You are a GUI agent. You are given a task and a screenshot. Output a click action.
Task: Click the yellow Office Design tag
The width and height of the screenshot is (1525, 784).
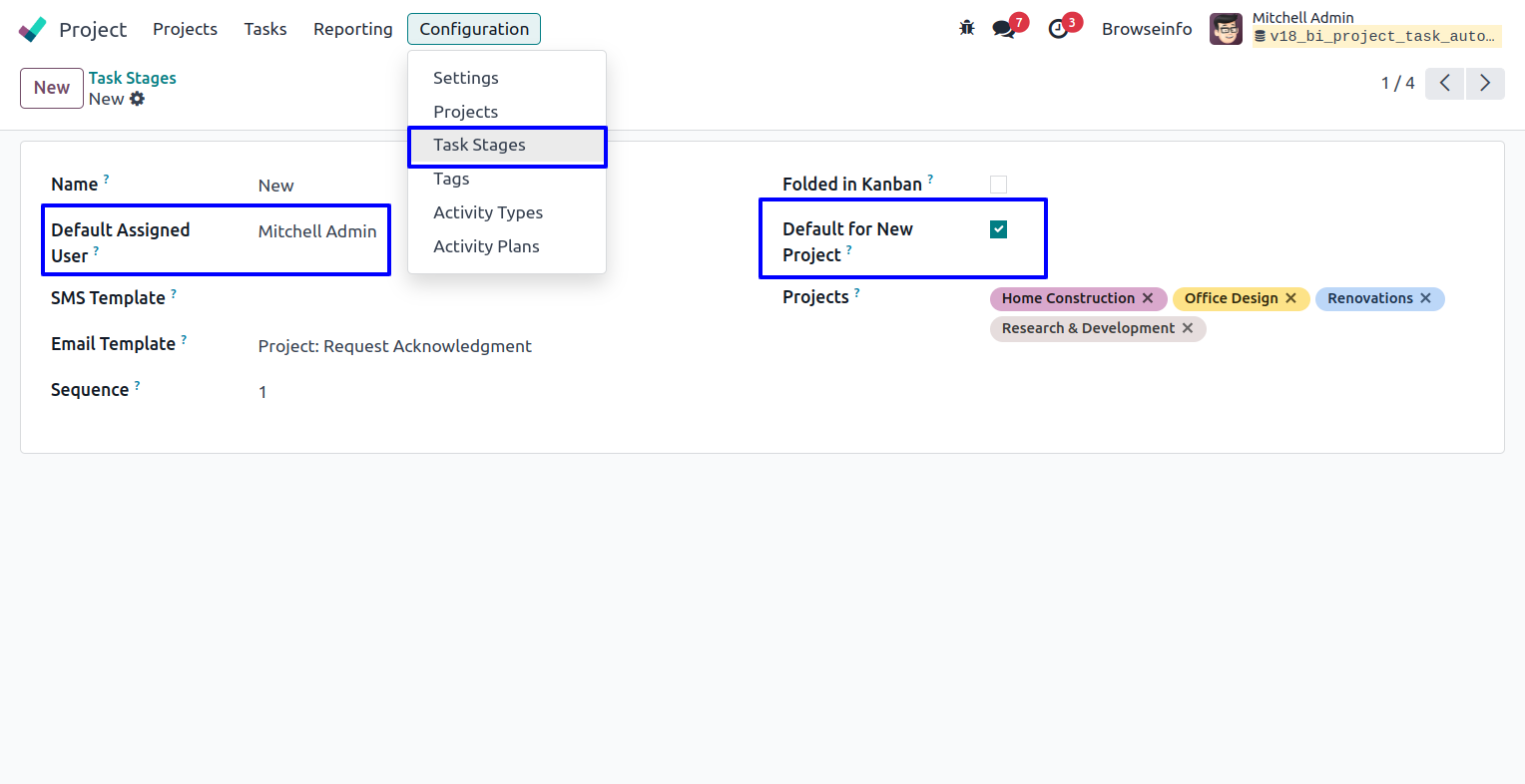(1231, 298)
